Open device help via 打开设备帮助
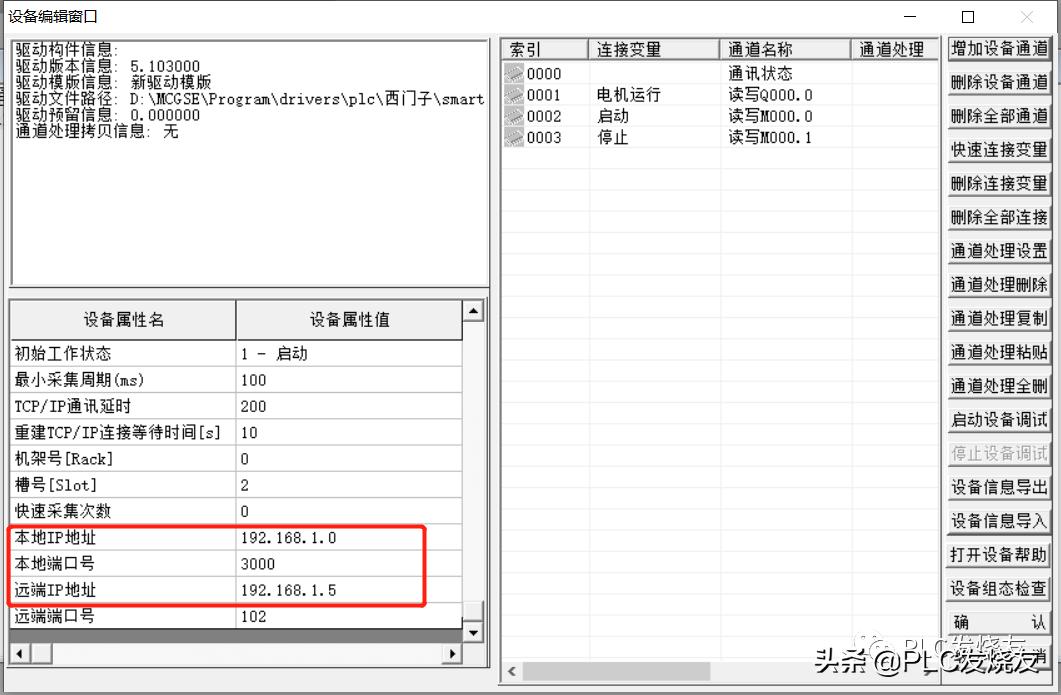This screenshot has width=1061, height=695. (x=998, y=555)
